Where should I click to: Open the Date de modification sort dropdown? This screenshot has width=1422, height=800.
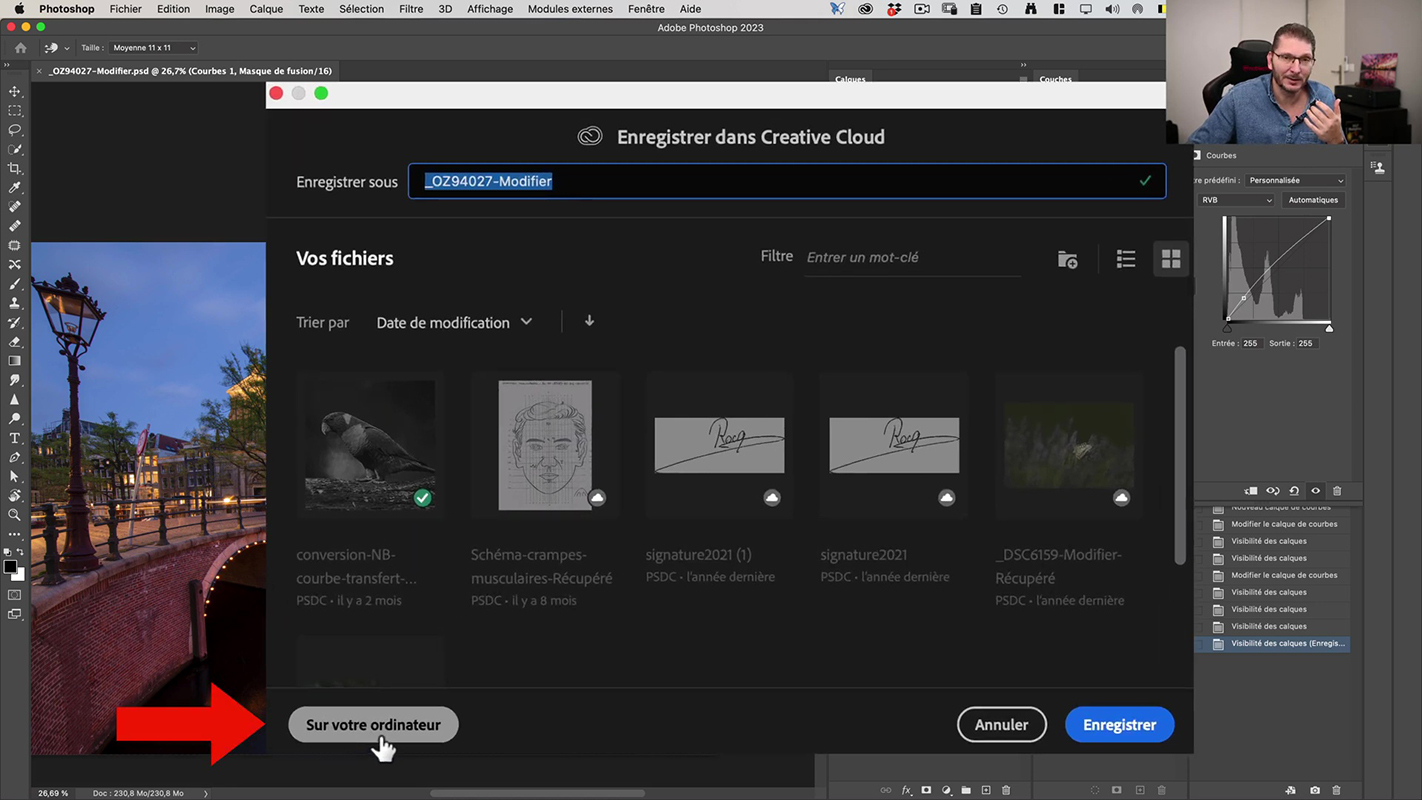coord(454,322)
